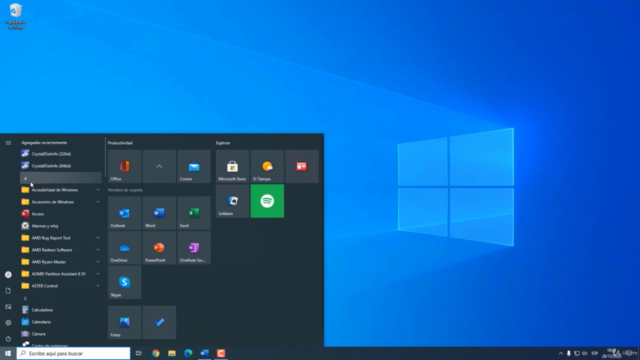
Task: Launch the Solitaire tile
Action: coord(233,201)
